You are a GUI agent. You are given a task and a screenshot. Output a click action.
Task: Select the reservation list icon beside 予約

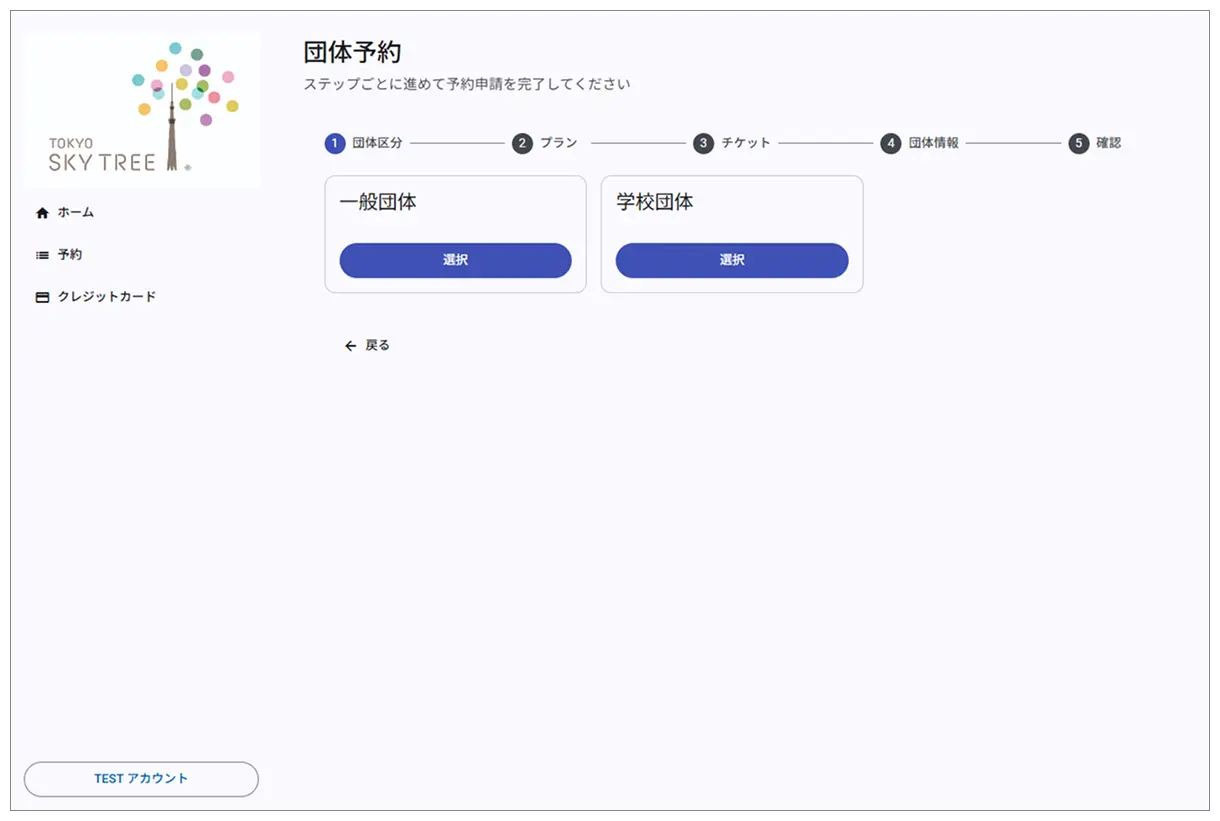(x=40, y=254)
